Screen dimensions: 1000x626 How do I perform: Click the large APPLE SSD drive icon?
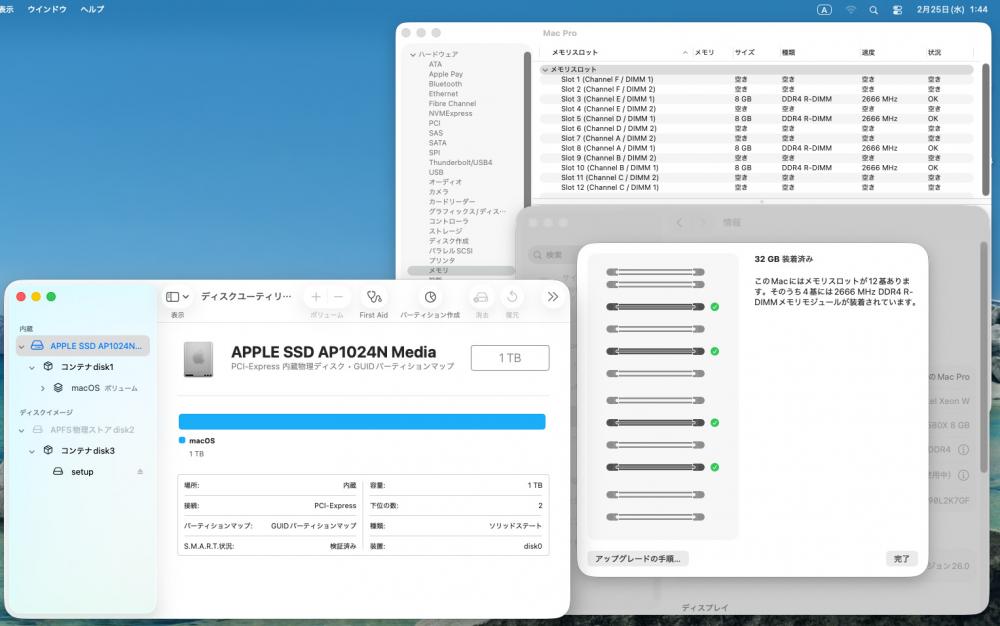198,359
